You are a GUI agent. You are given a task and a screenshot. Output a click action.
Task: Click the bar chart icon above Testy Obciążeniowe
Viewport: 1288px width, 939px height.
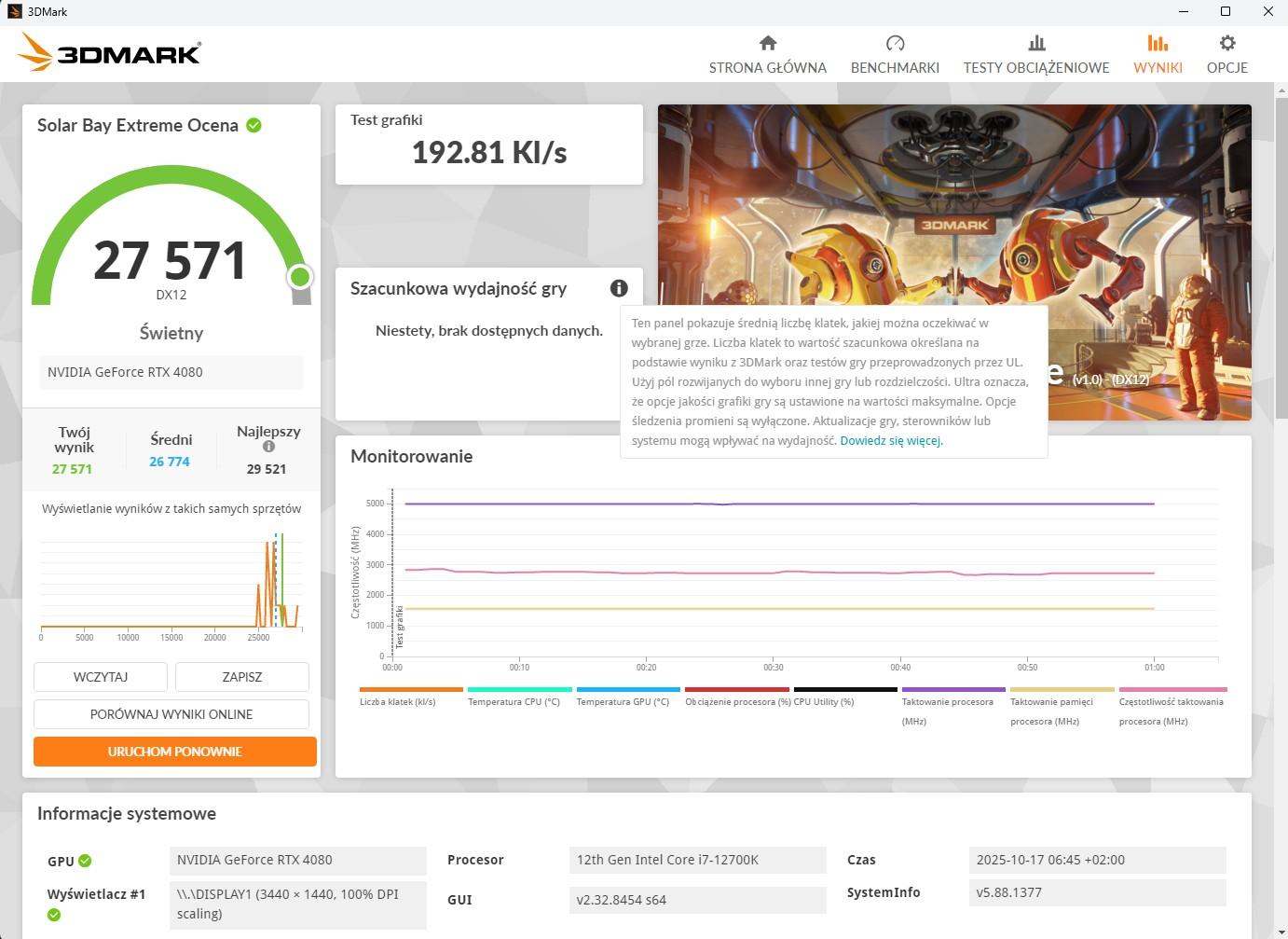pyautogui.click(x=1036, y=43)
